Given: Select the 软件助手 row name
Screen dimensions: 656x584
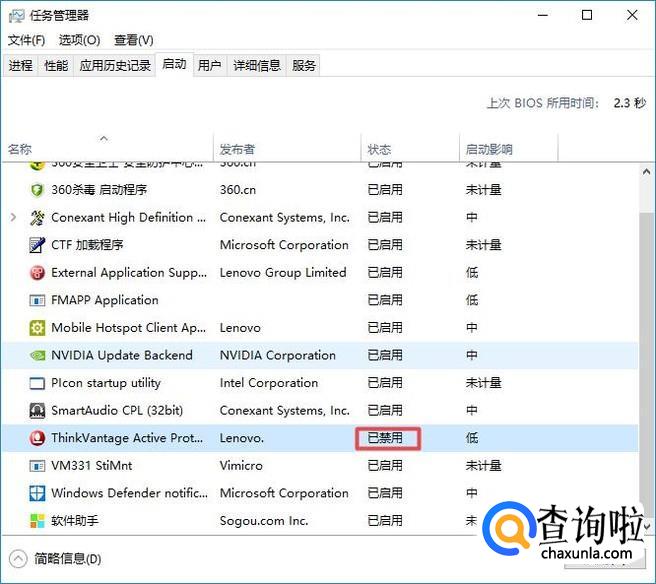Looking at the screenshot, I should point(75,521).
